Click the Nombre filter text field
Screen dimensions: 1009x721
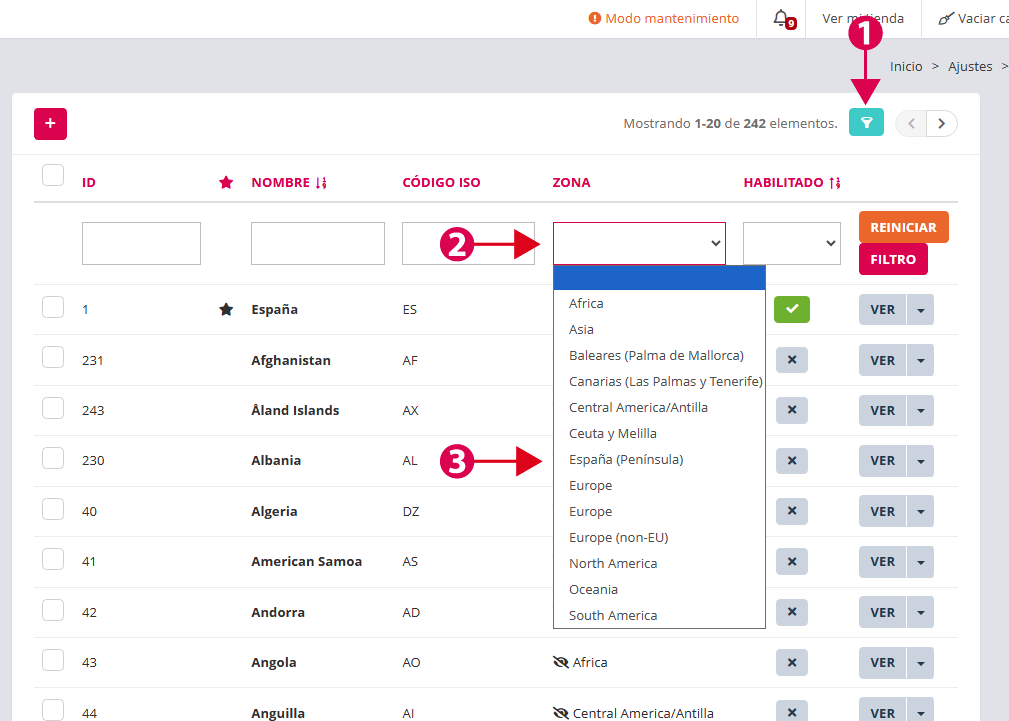click(x=317, y=243)
